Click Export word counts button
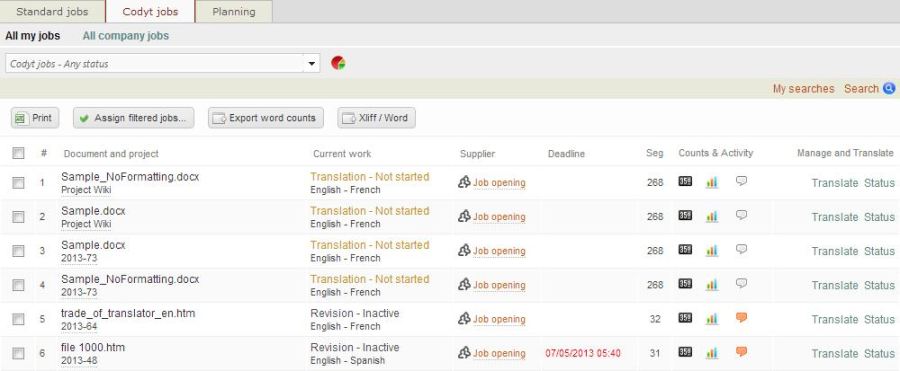 pyautogui.click(x=266, y=118)
